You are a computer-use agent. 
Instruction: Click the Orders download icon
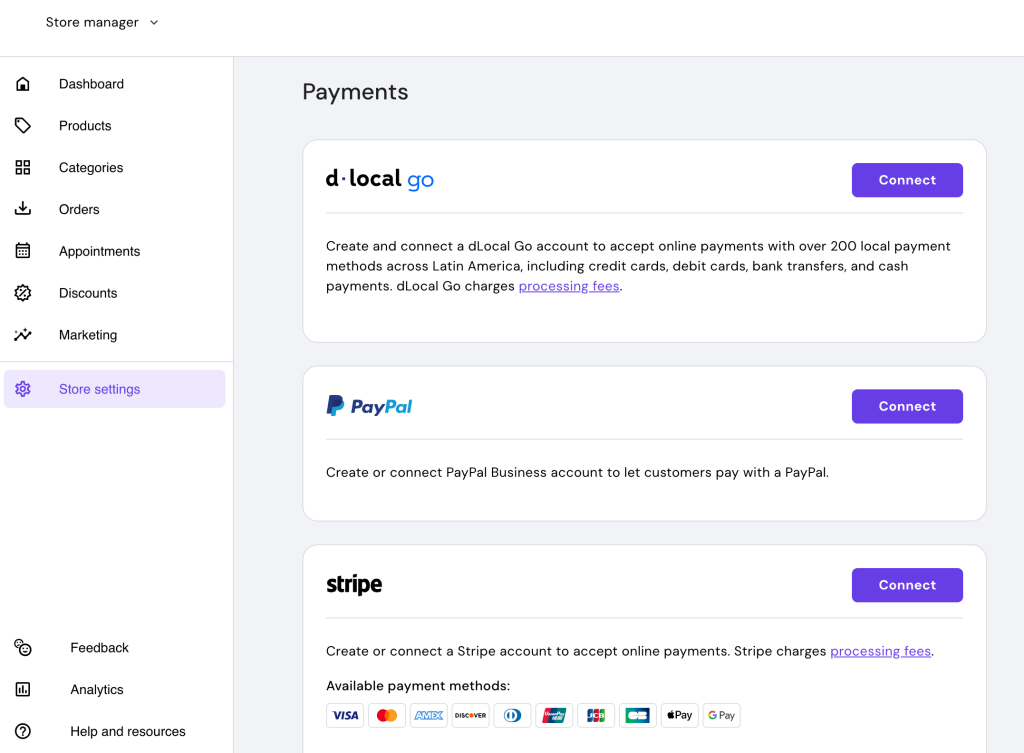(22, 209)
